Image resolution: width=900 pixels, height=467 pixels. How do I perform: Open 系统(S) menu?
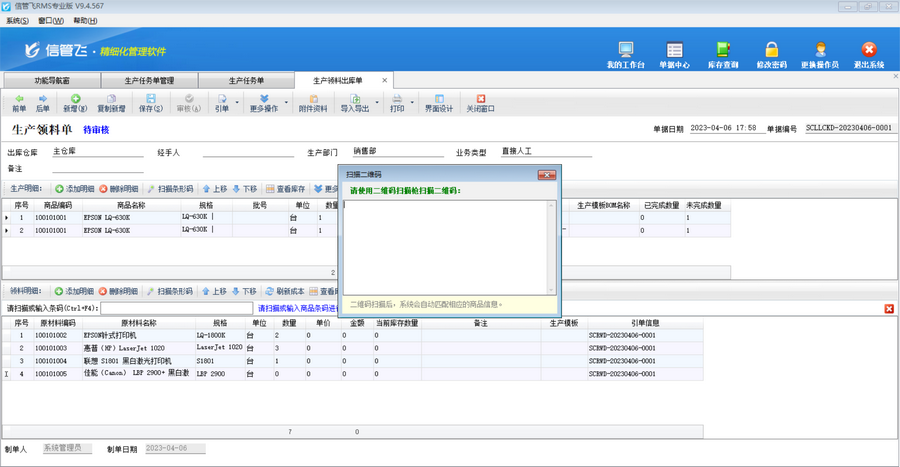[x=17, y=20]
